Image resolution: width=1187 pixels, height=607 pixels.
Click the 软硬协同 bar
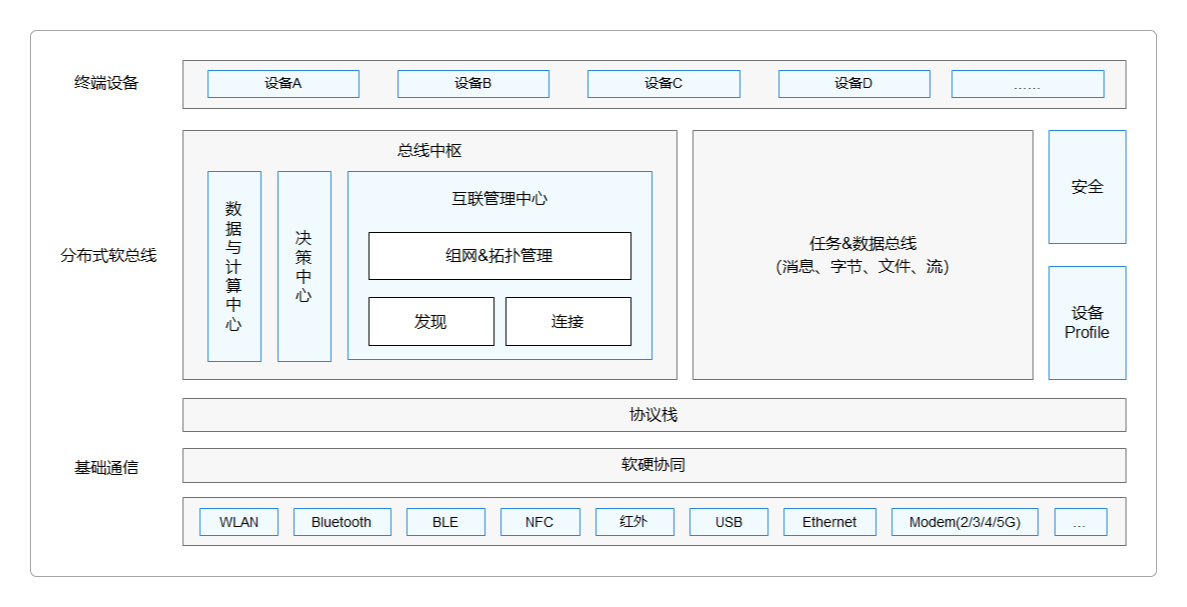654,465
